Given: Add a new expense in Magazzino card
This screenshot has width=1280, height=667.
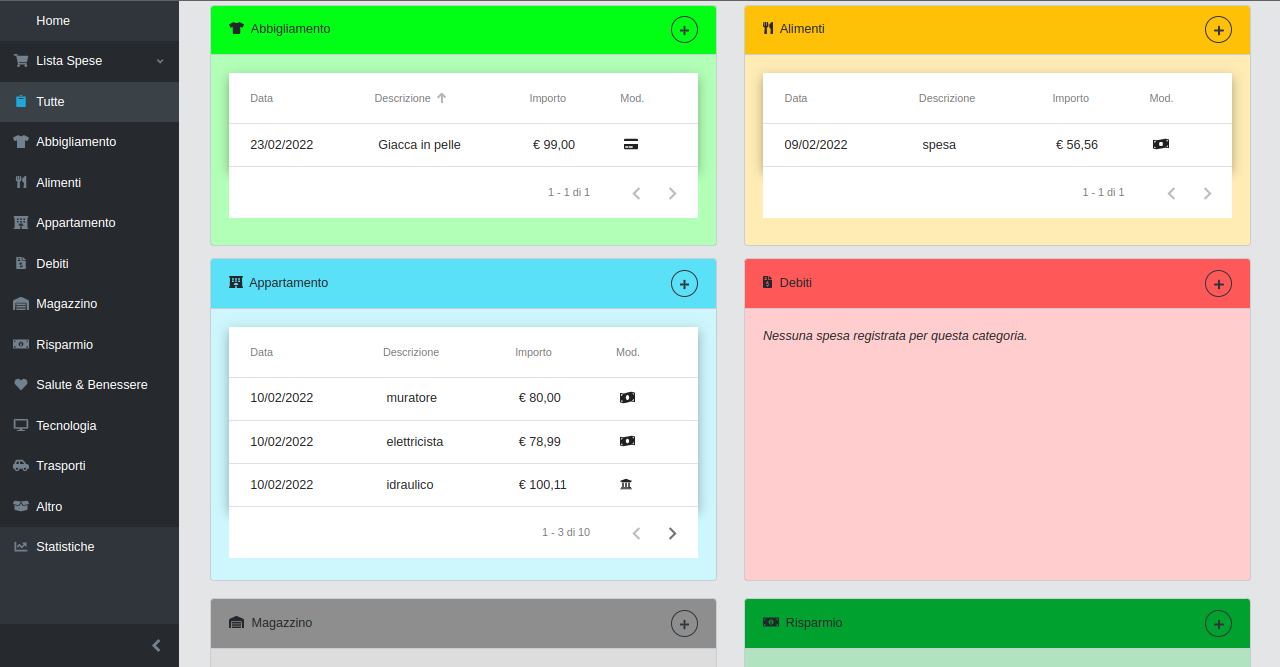Looking at the screenshot, I should pos(684,624).
